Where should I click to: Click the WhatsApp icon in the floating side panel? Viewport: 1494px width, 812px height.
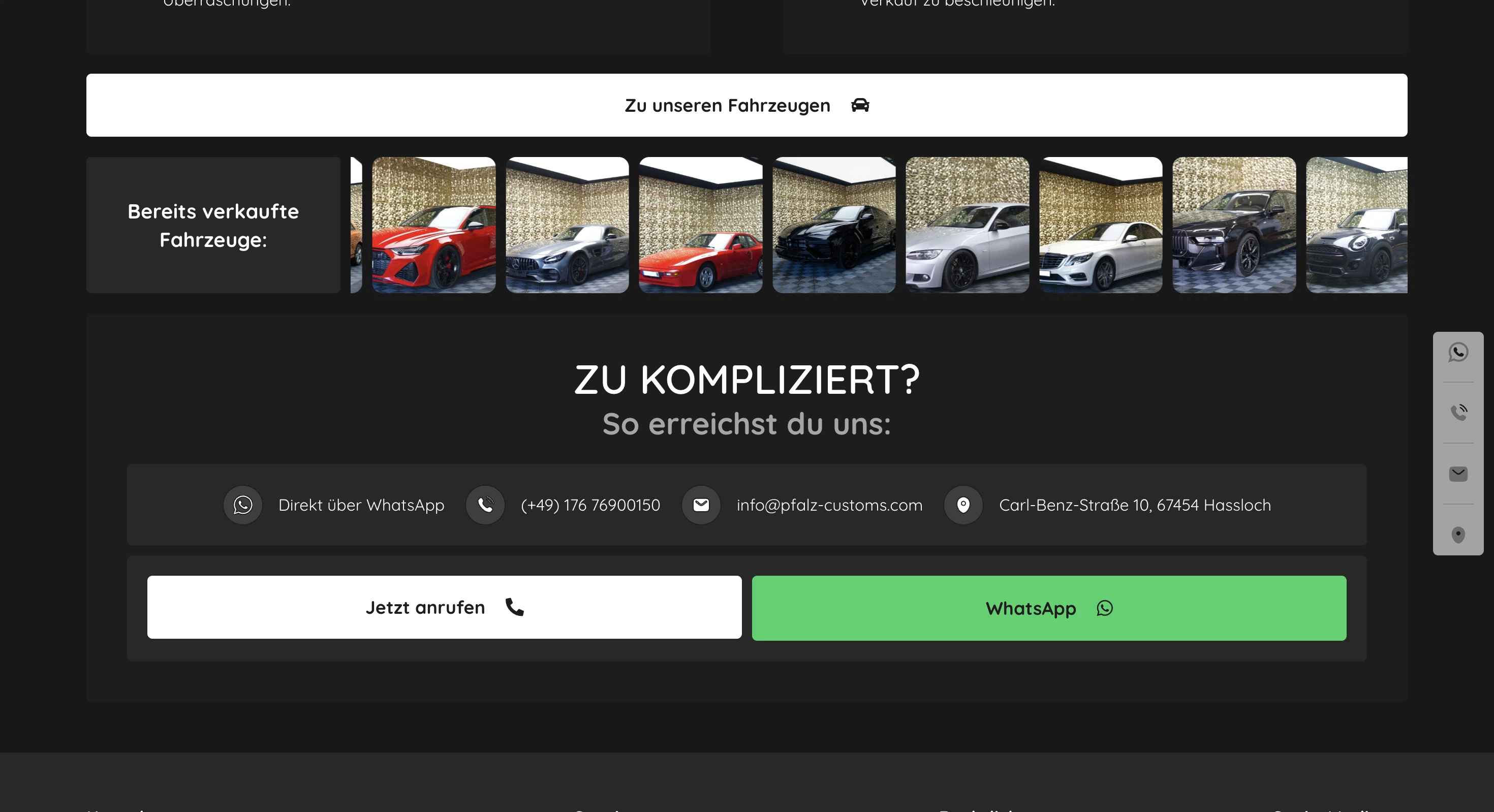point(1458,352)
